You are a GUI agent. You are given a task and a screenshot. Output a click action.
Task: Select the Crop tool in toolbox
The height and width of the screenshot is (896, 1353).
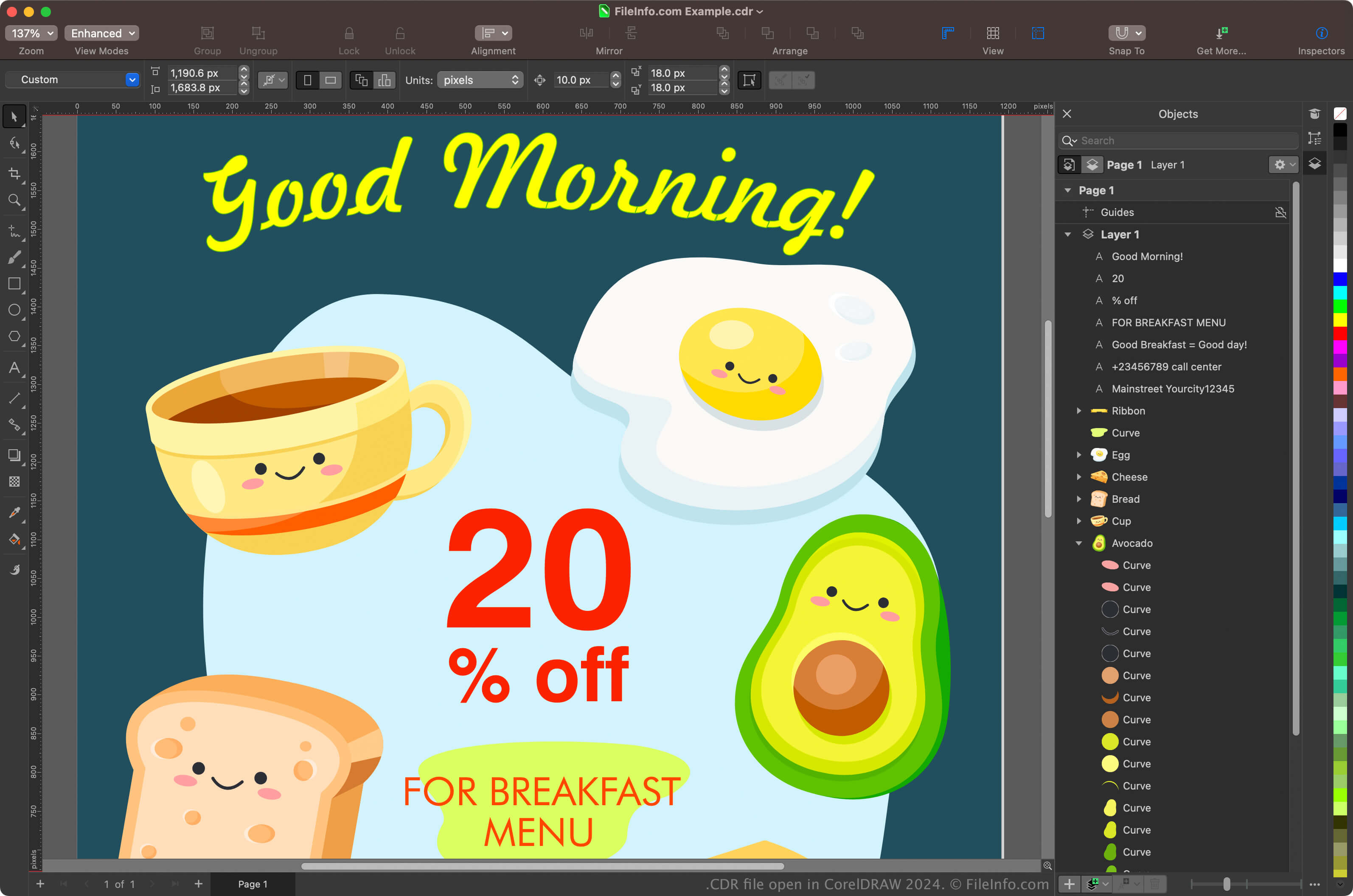point(14,173)
